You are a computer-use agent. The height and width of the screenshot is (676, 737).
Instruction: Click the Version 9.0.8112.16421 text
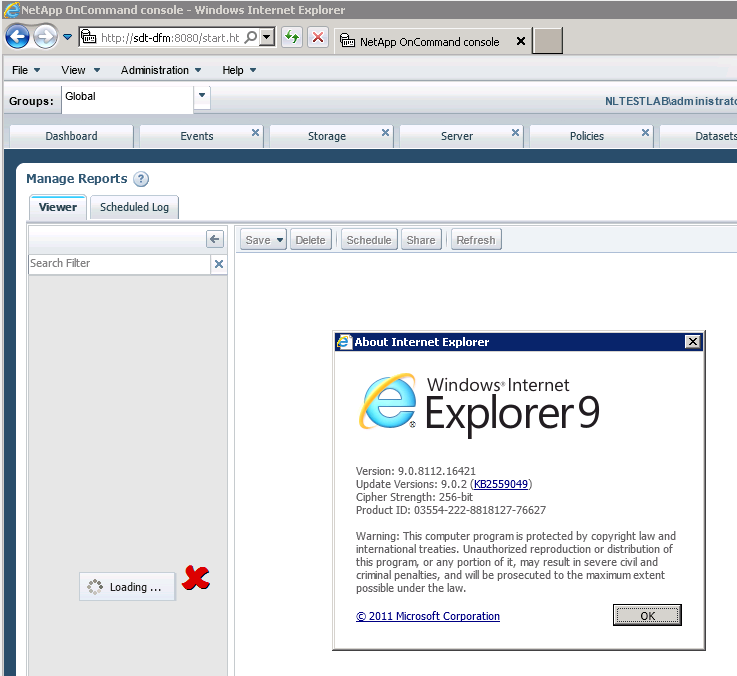point(416,471)
